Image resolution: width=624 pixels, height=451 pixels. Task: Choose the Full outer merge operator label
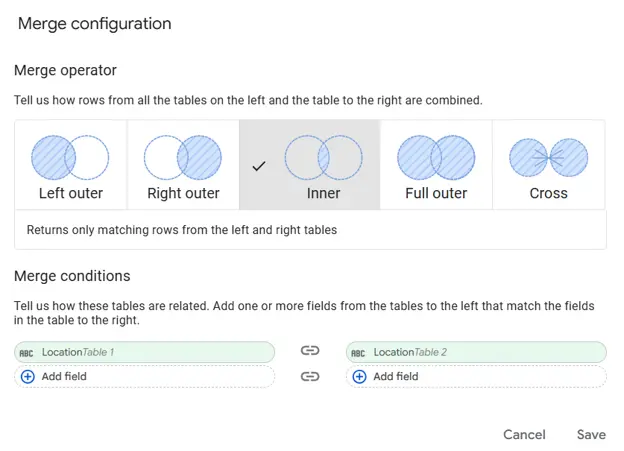pos(436,194)
